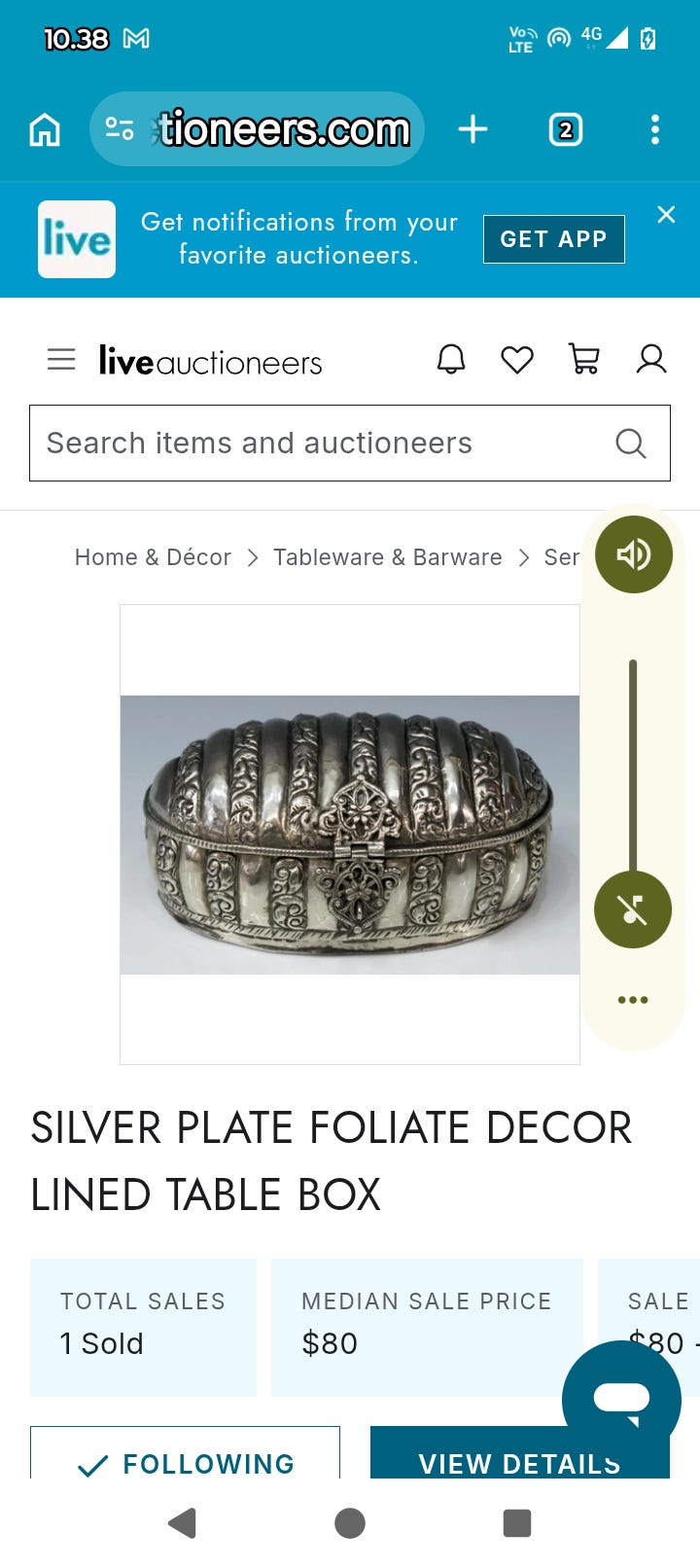Open the user account profile icon
The image size is (700, 1568).
(x=650, y=360)
